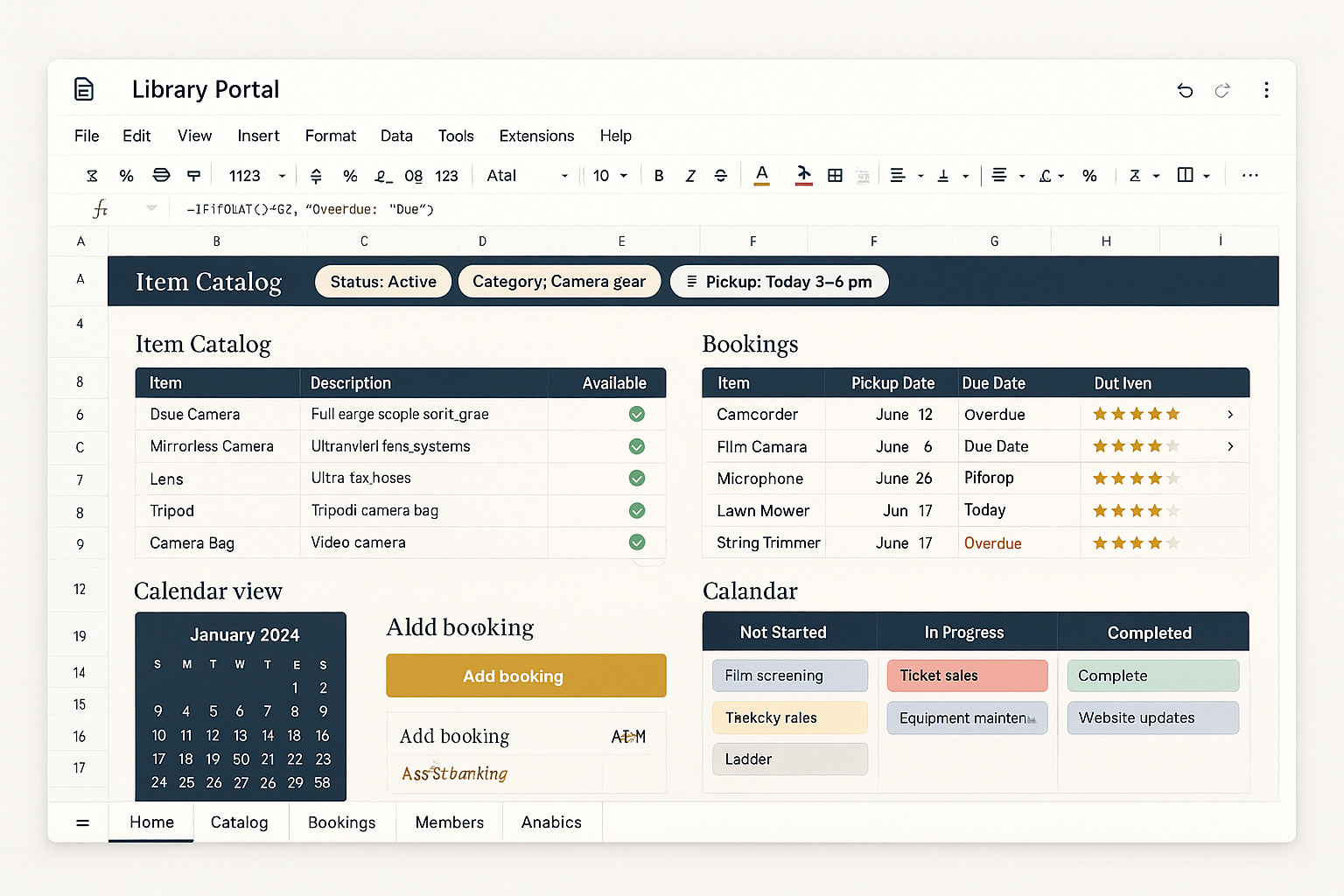Expand the Camcorder booking row chevron
The width and height of the screenshot is (1344, 896).
[1230, 414]
